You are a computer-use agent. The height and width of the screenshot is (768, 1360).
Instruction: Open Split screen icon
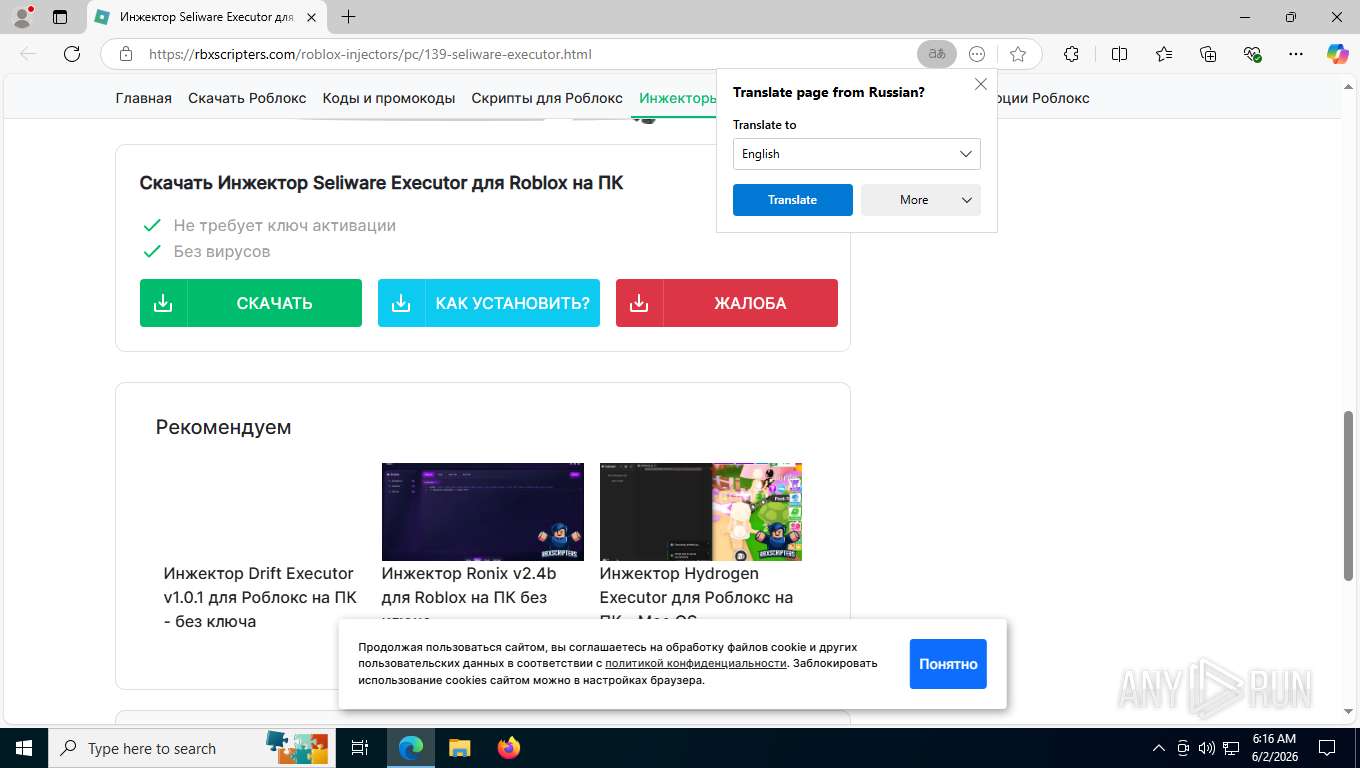[1119, 54]
